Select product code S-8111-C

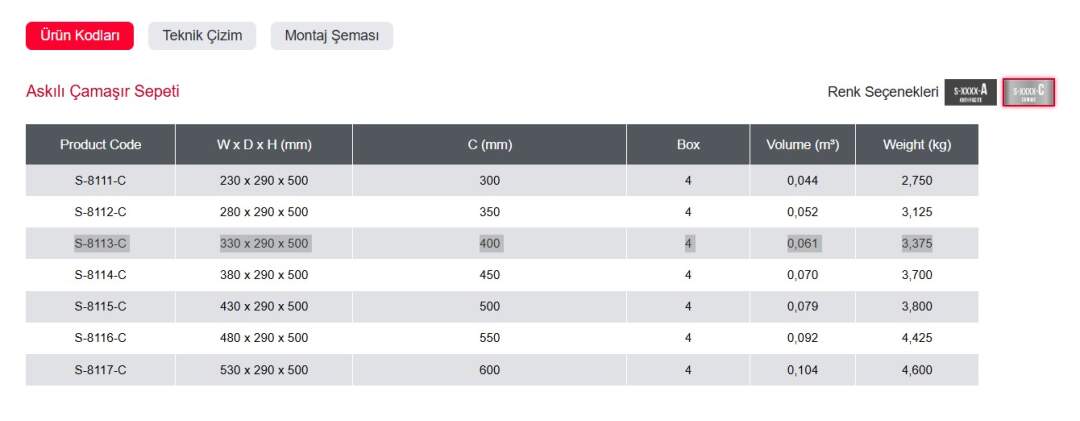pos(100,181)
